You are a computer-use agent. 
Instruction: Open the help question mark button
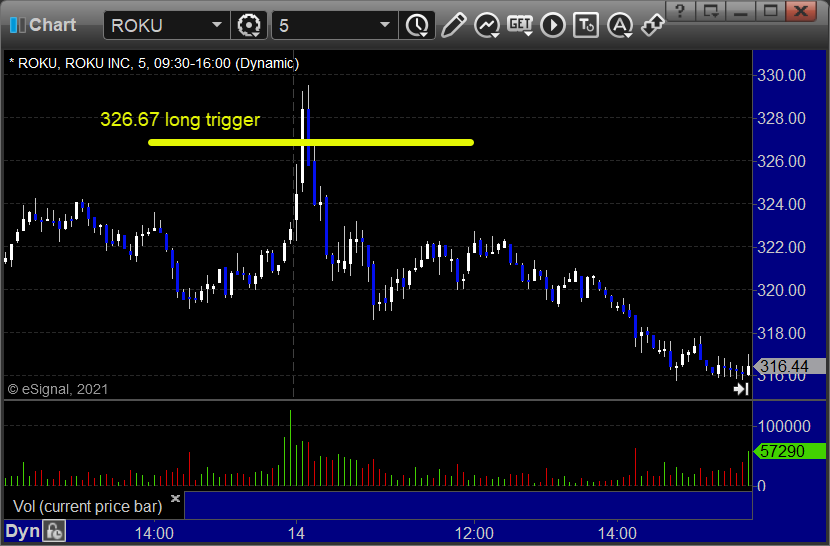point(680,11)
